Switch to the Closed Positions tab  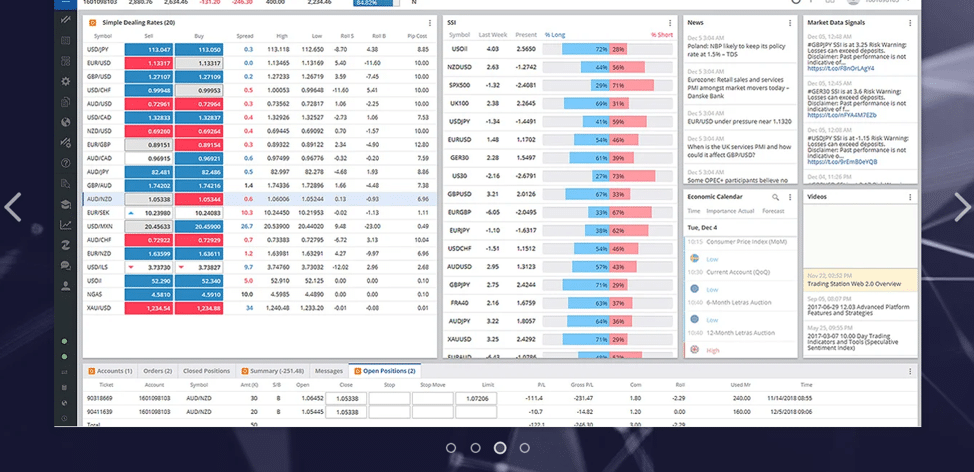206,371
